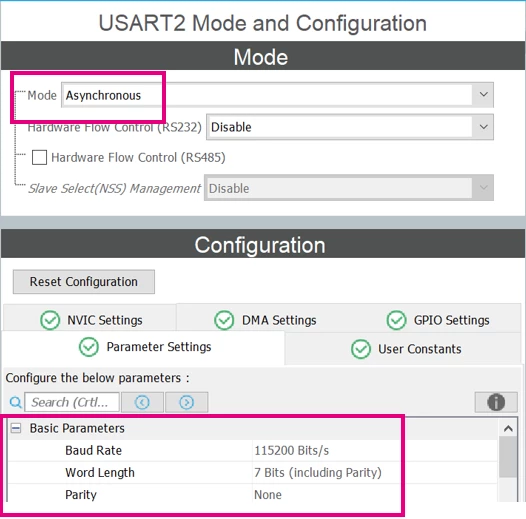Image resolution: width=526 pixels, height=519 pixels.
Task: Click the parameter search input field
Action: 72,402
